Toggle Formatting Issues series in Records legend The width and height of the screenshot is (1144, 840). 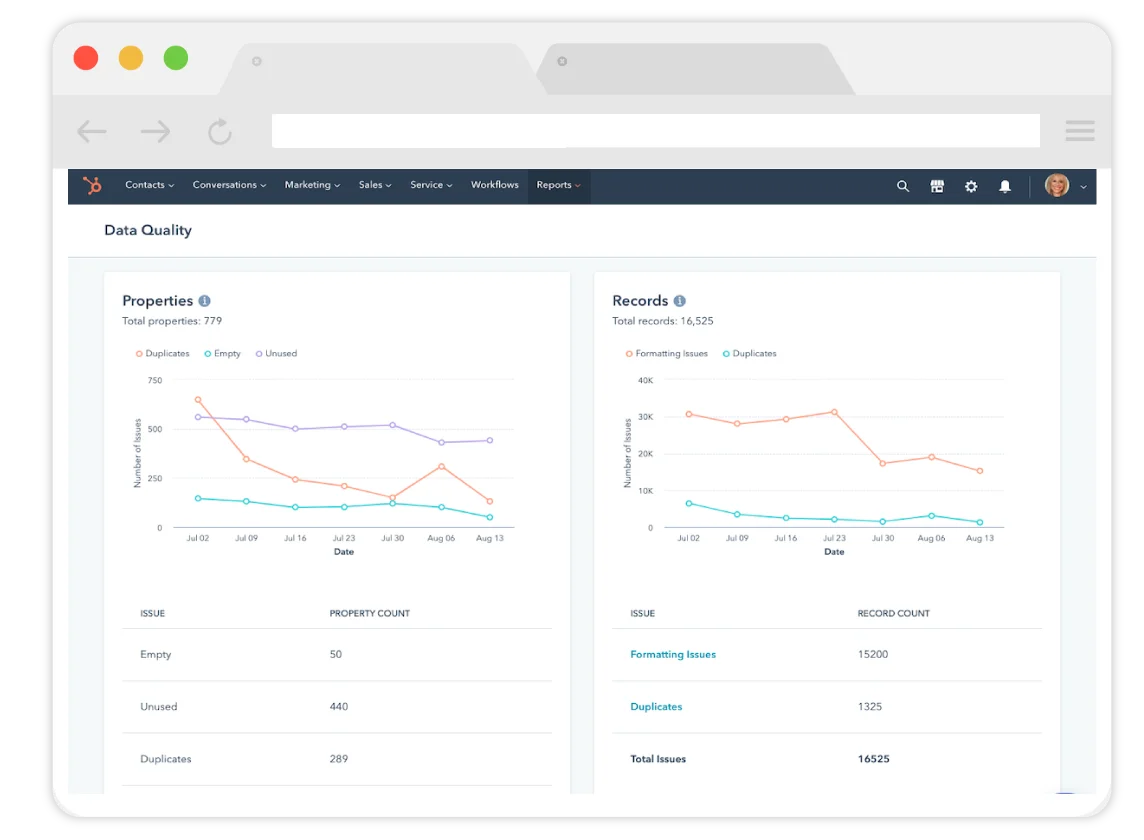pos(667,353)
